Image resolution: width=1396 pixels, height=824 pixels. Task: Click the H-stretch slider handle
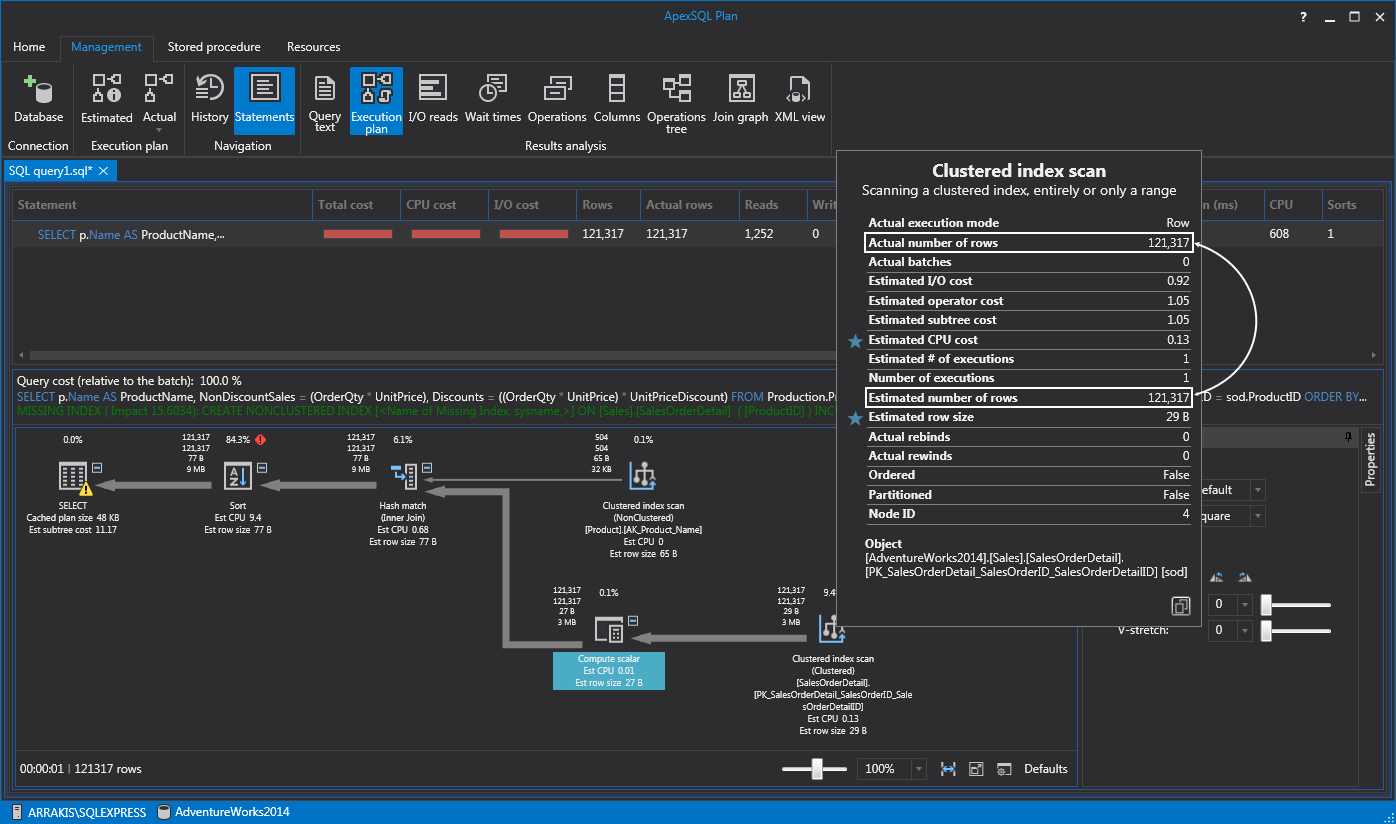pyautogui.click(x=1266, y=605)
